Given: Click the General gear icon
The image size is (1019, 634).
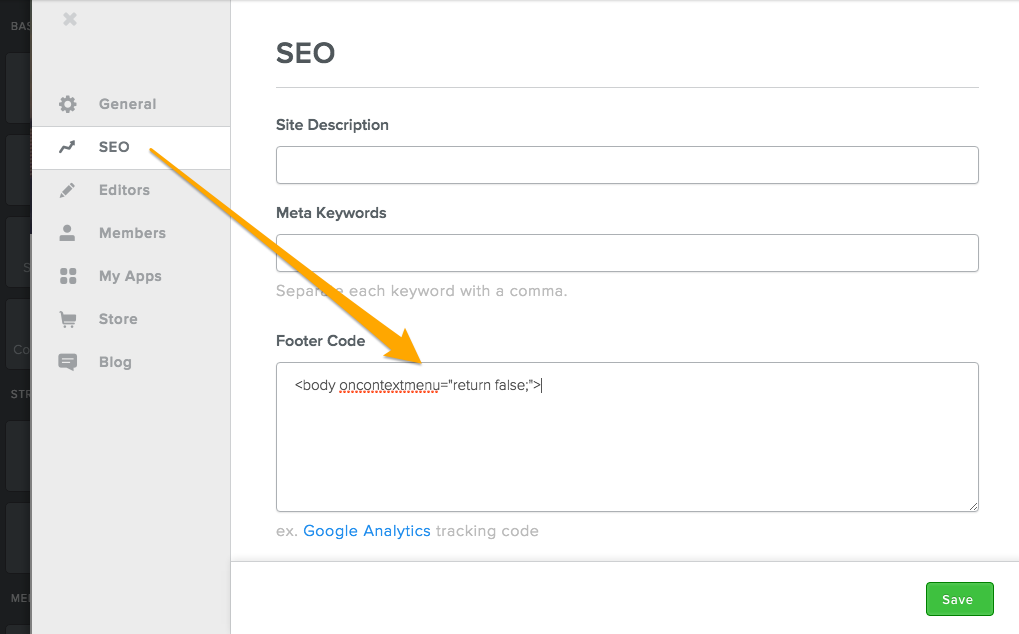Looking at the screenshot, I should click(x=67, y=104).
